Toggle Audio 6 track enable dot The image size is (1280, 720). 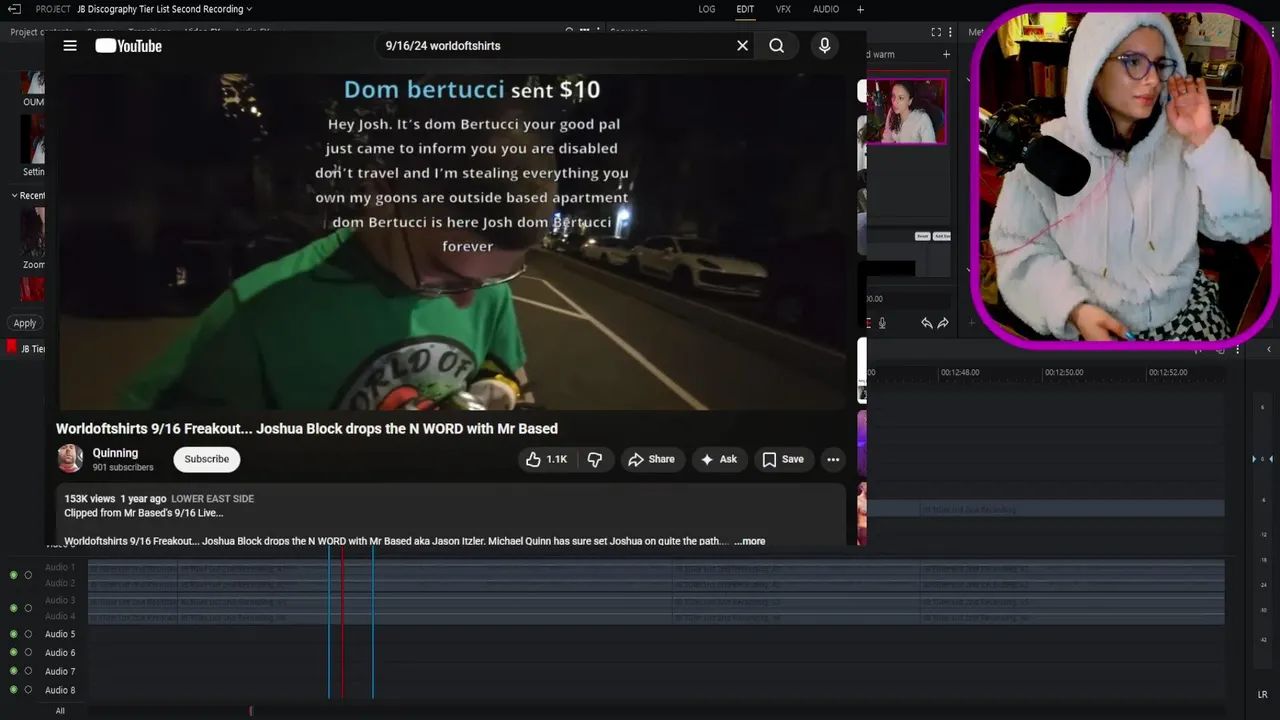point(14,652)
